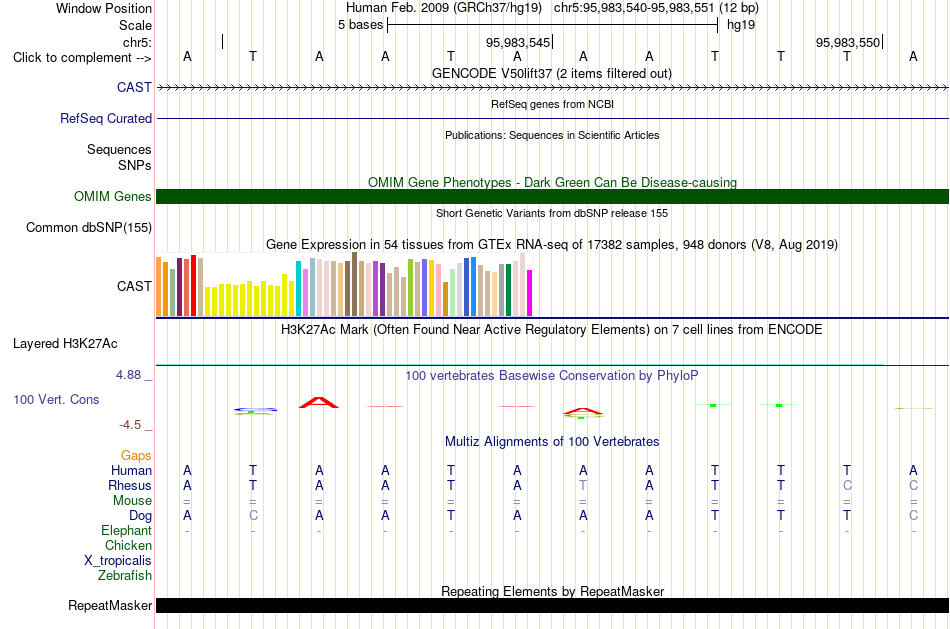
Task: Click the Rhesus species label
Action: 130,485
